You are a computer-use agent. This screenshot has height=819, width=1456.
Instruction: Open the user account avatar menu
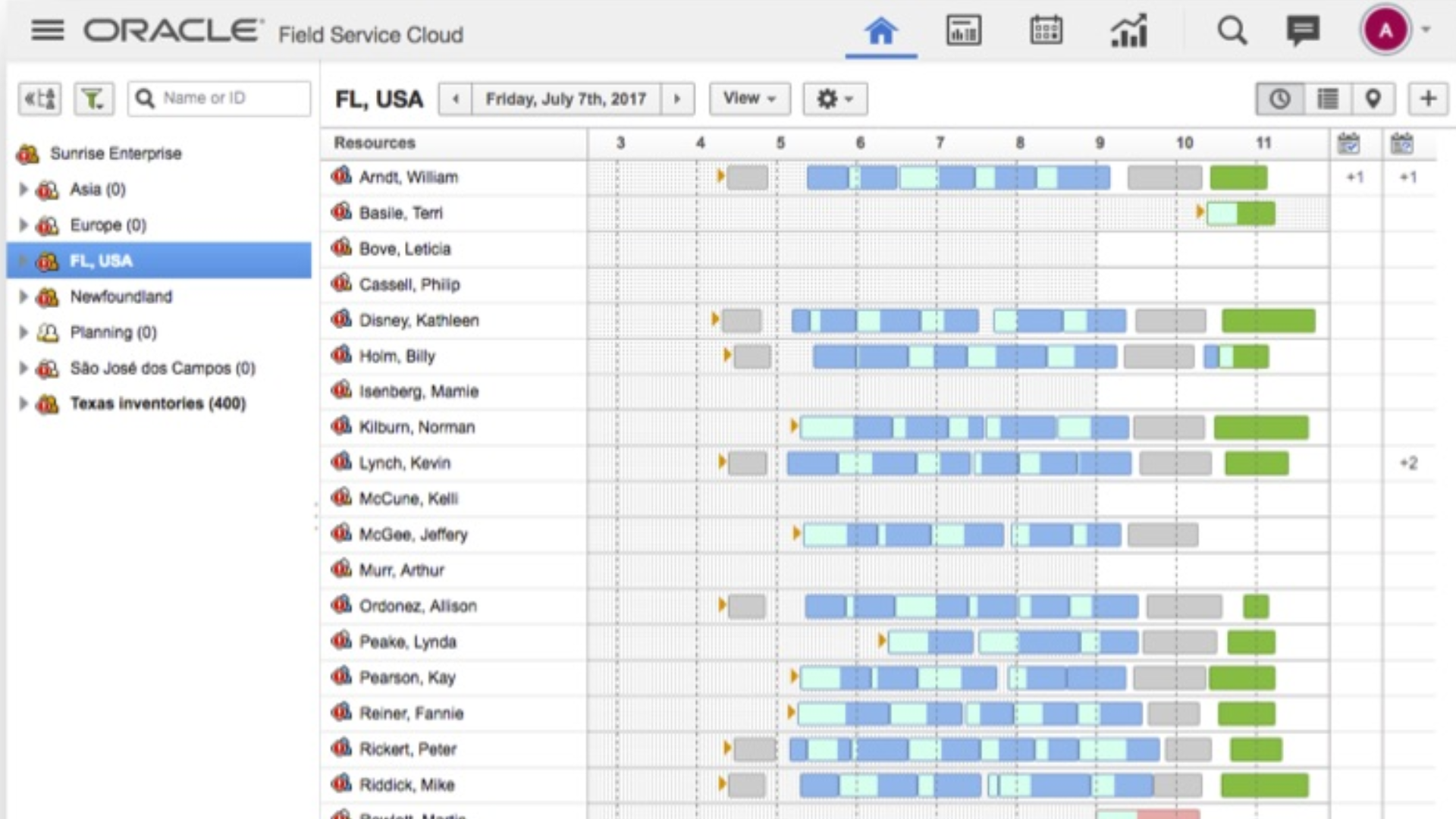click(1385, 31)
